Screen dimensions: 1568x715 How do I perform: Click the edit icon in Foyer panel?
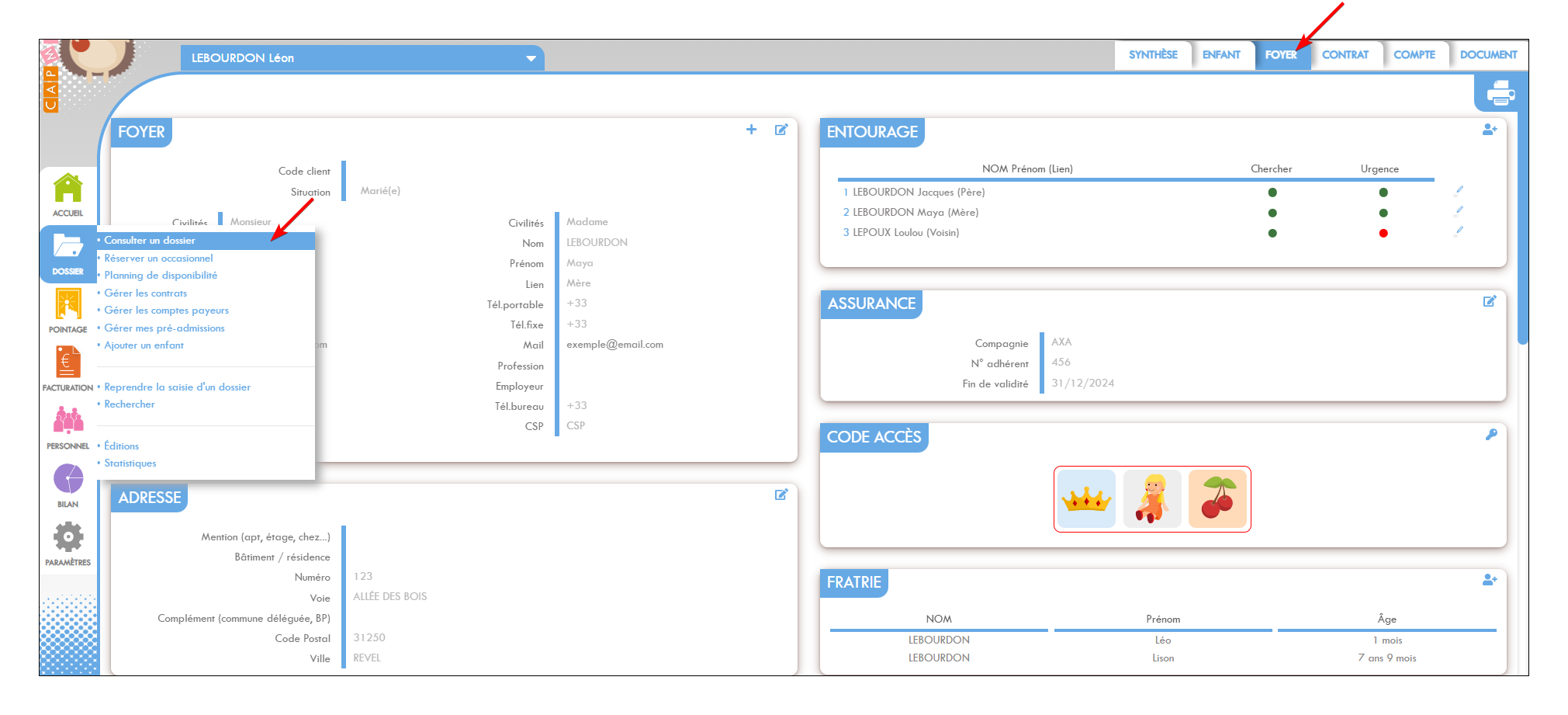pos(781,130)
